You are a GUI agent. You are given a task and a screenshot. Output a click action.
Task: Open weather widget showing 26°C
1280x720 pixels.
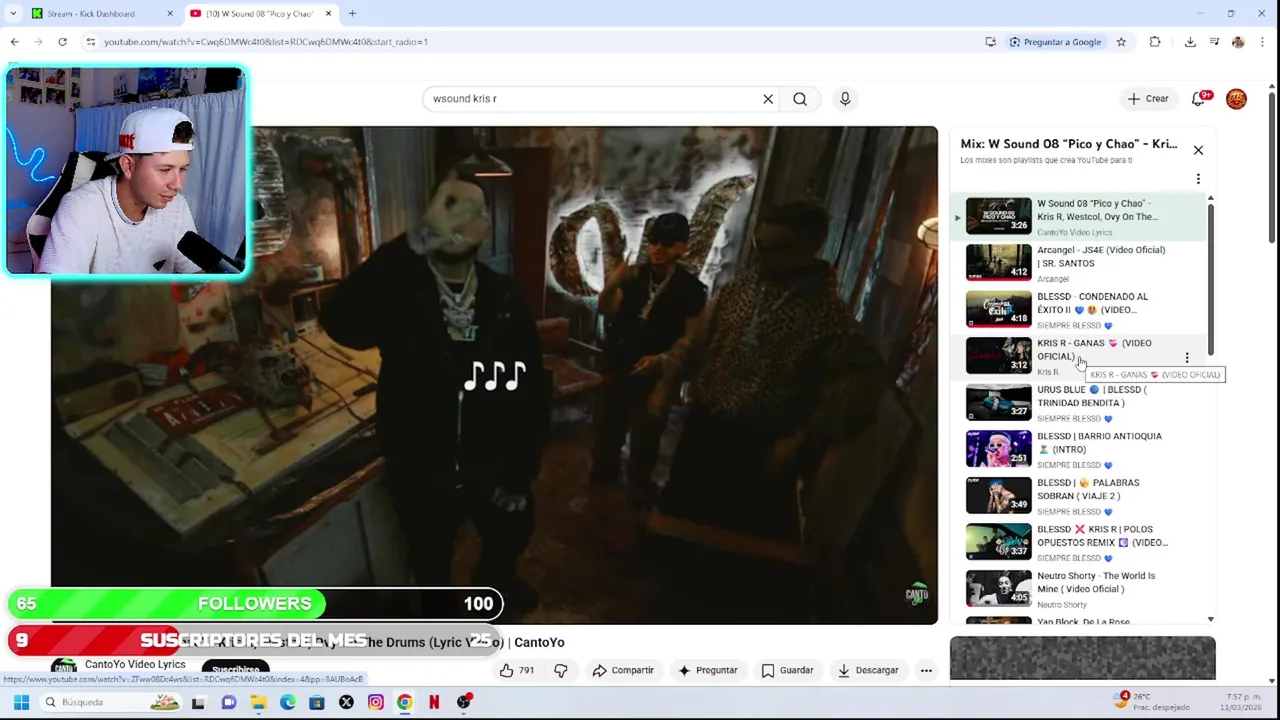pos(1152,701)
